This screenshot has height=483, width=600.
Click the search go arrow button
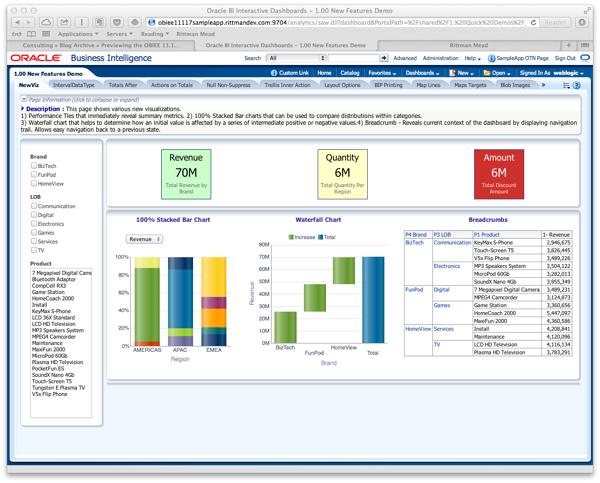(x=383, y=58)
